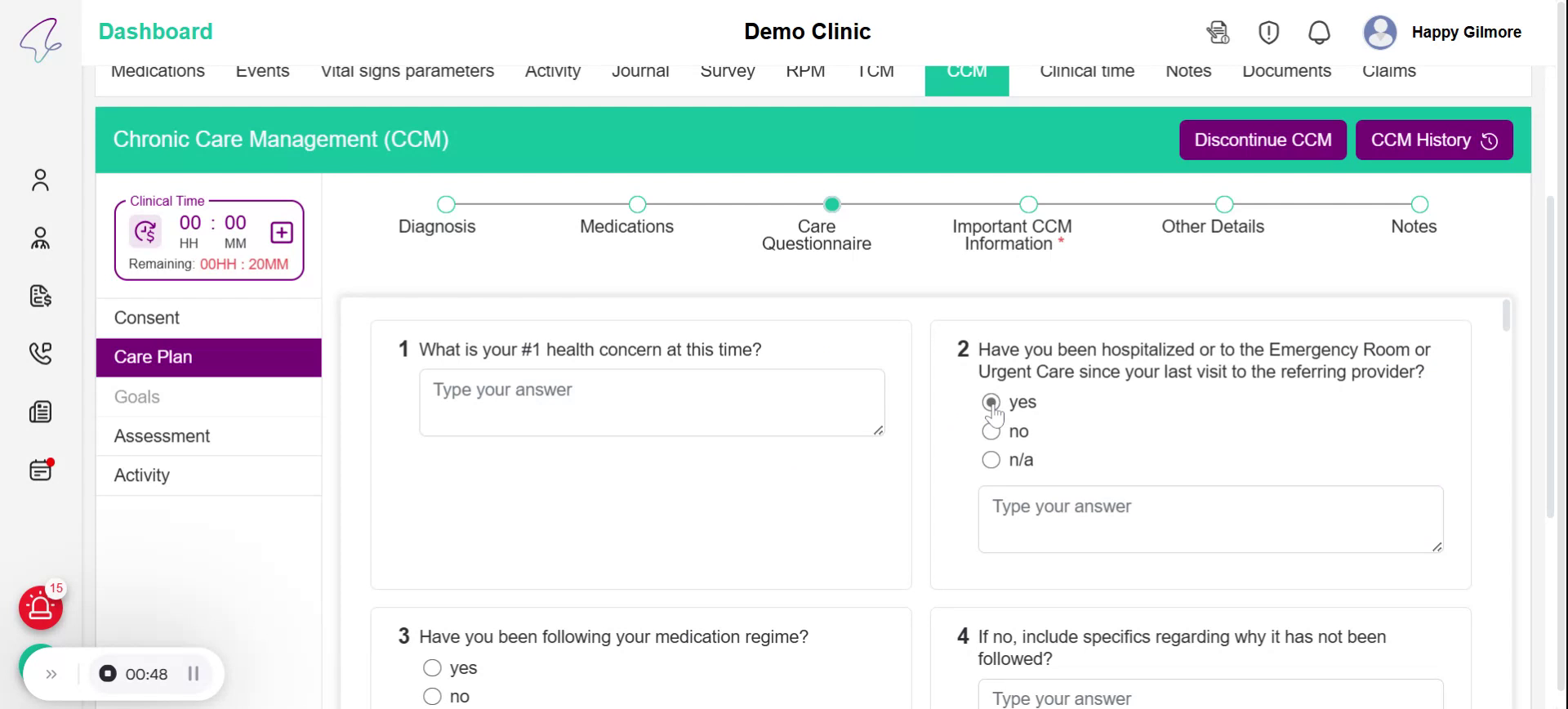Open the Assessment section in side menu

tap(162, 436)
